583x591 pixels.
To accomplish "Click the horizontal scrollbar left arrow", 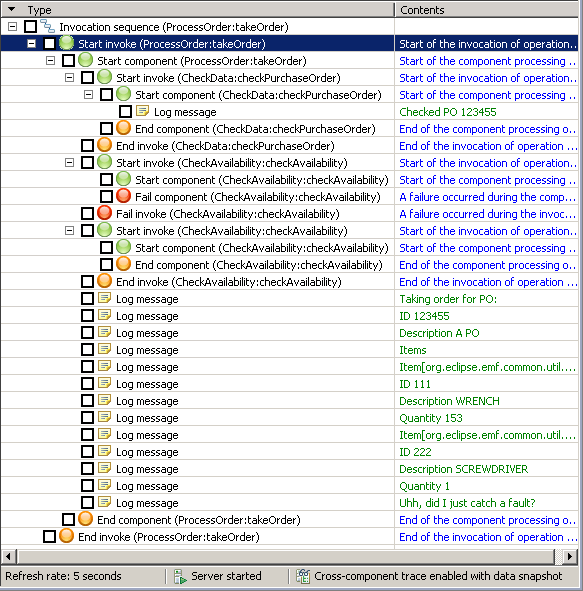I will pyautogui.click(x=8, y=556).
